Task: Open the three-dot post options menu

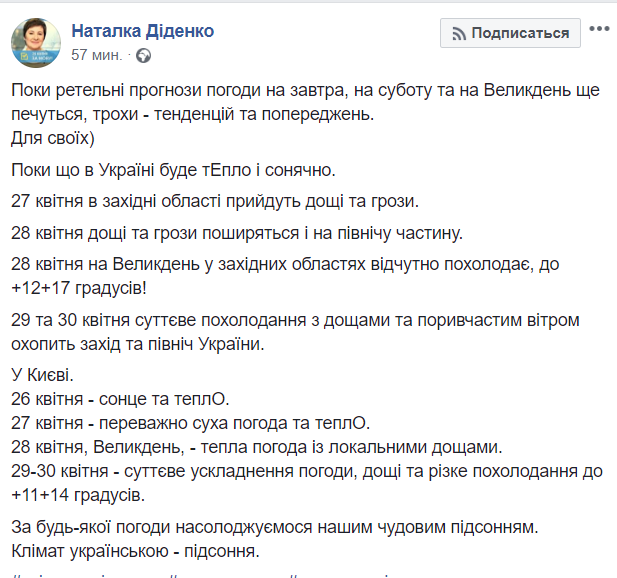Action: click(x=599, y=32)
